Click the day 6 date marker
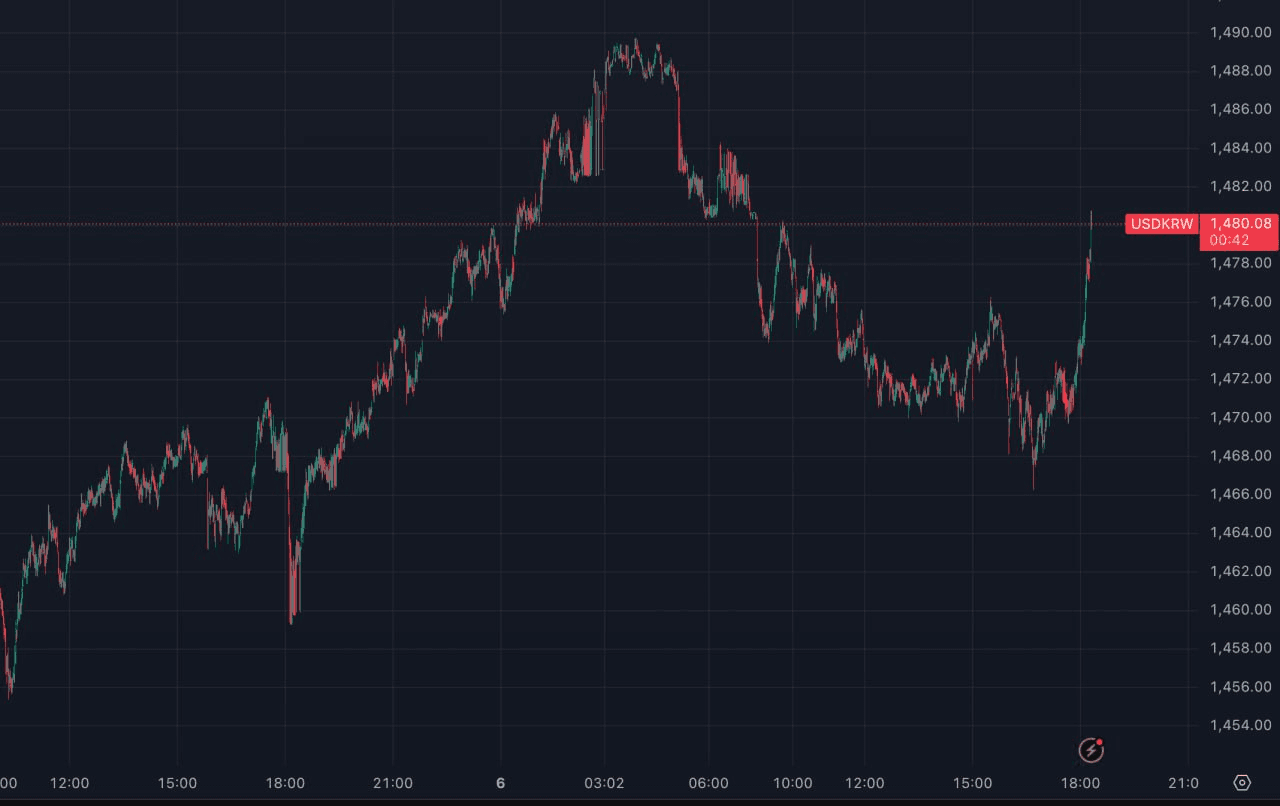Image resolution: width=1280 pixels, height=806 pixels. 501,782
